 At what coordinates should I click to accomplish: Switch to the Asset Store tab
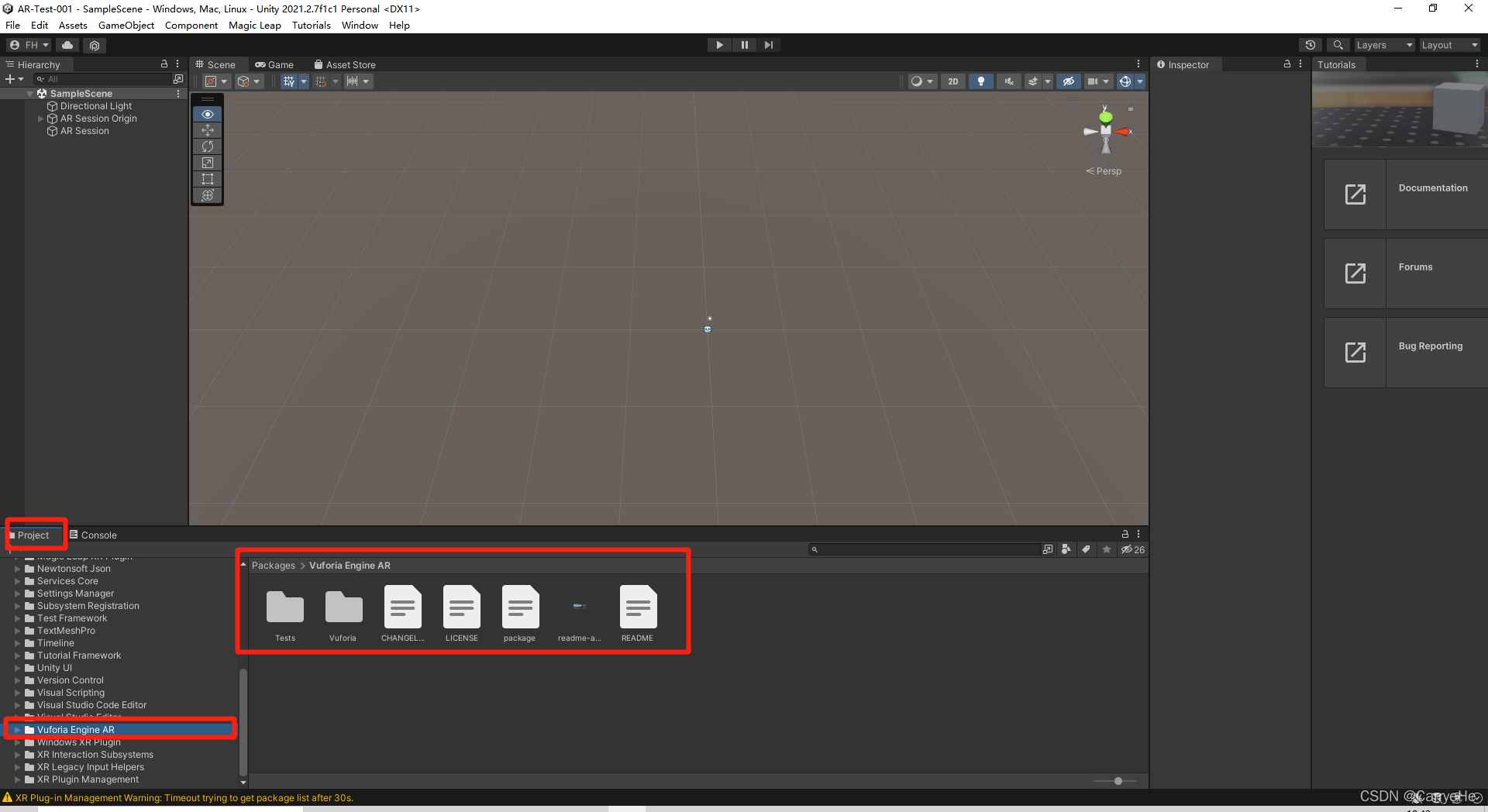[345, 65]
